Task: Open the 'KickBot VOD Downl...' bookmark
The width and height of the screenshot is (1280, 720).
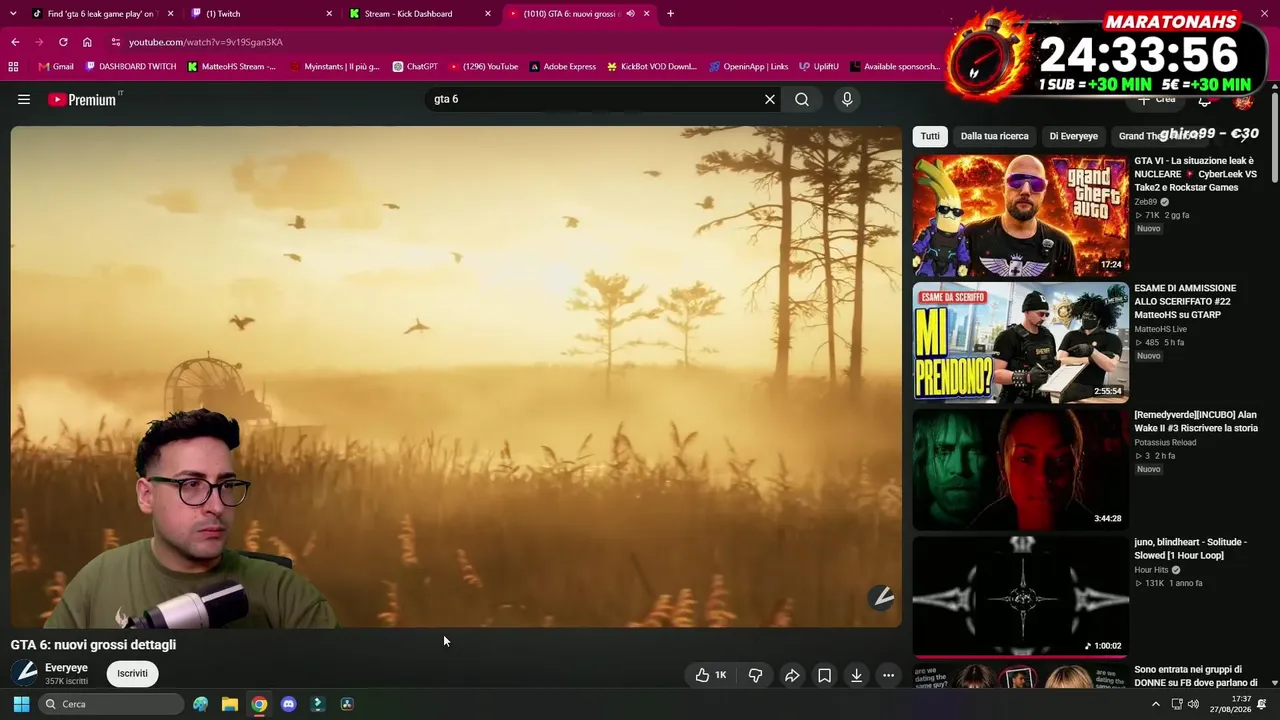Action: (652, 67)
